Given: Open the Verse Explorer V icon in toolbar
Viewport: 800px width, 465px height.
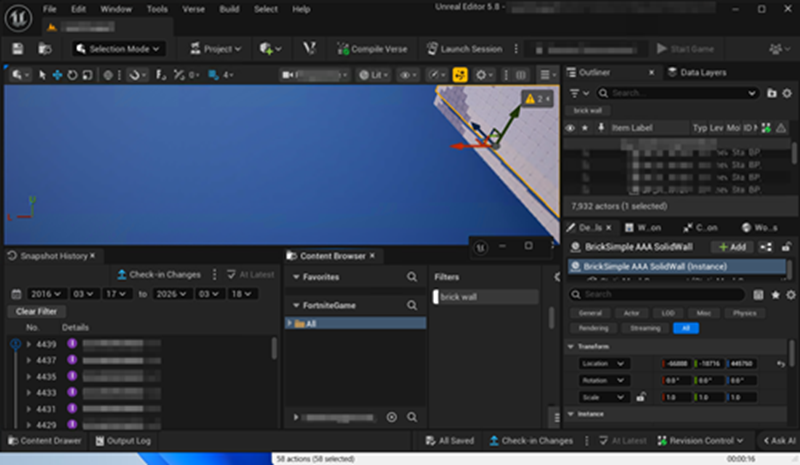Looking at the screenshot, I should 309,48.
